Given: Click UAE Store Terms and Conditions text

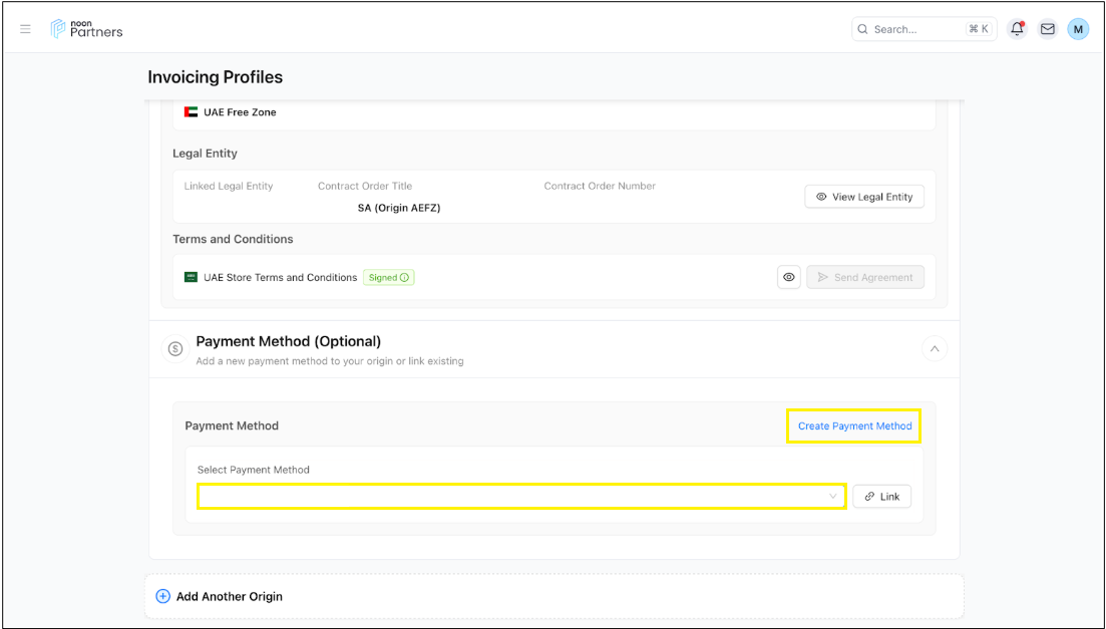Looking at the screenshot, I should (x=280, y=278).
